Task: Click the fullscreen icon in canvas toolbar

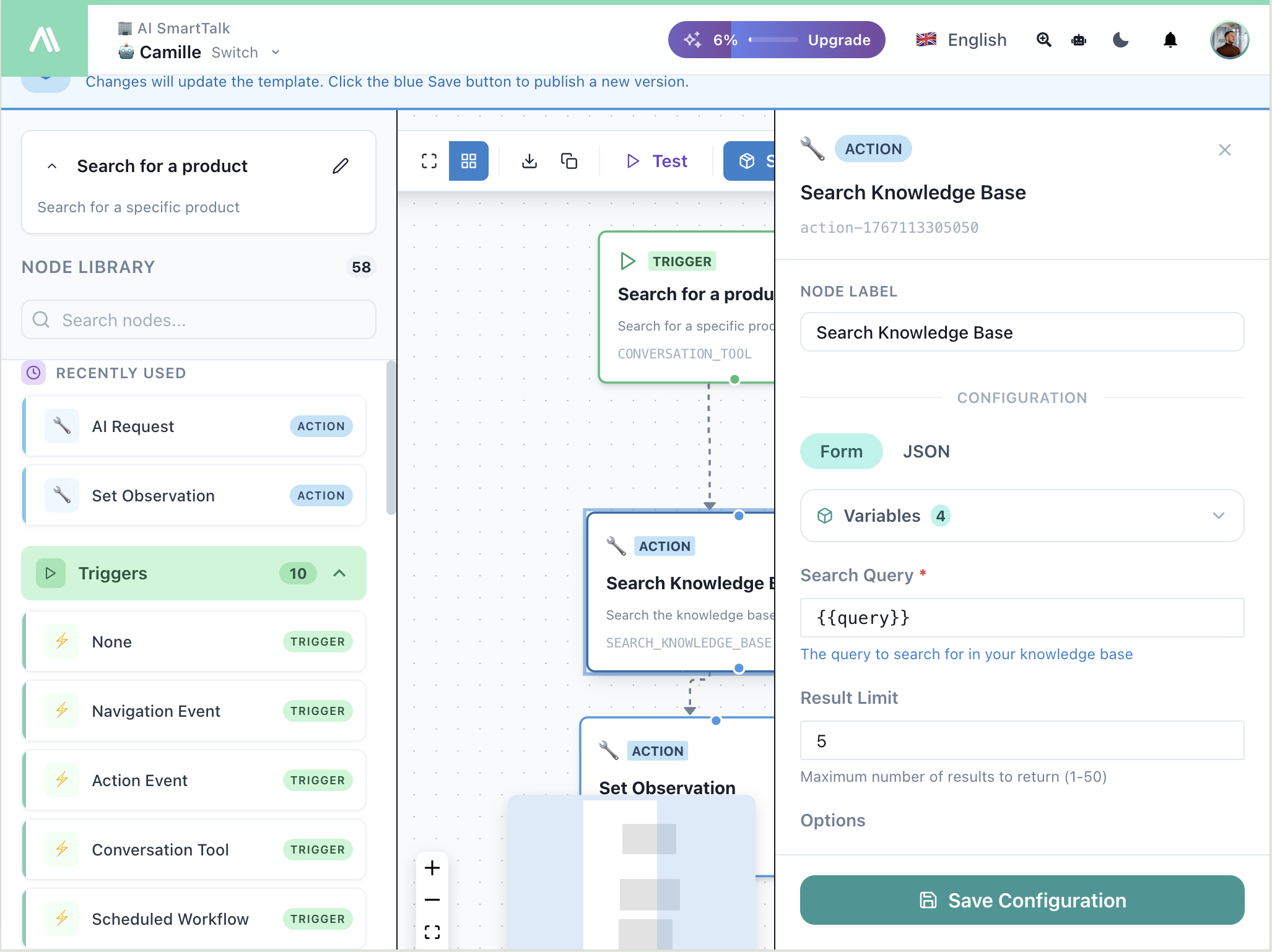Action: 429,161
